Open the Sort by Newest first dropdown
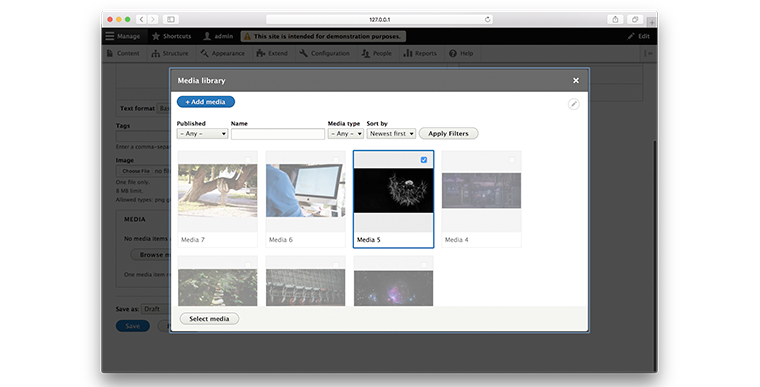Image resolution: width=760 pixels, height=387 pixels. click(x=391, y=134)
